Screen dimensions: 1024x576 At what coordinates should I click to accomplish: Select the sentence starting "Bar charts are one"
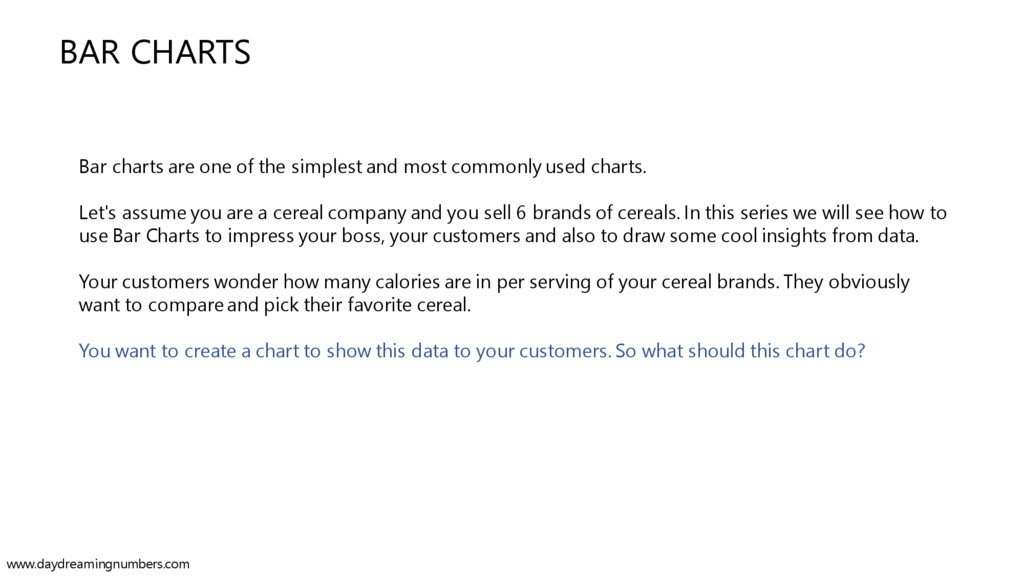pyautogui.click(x=362, y=167)
